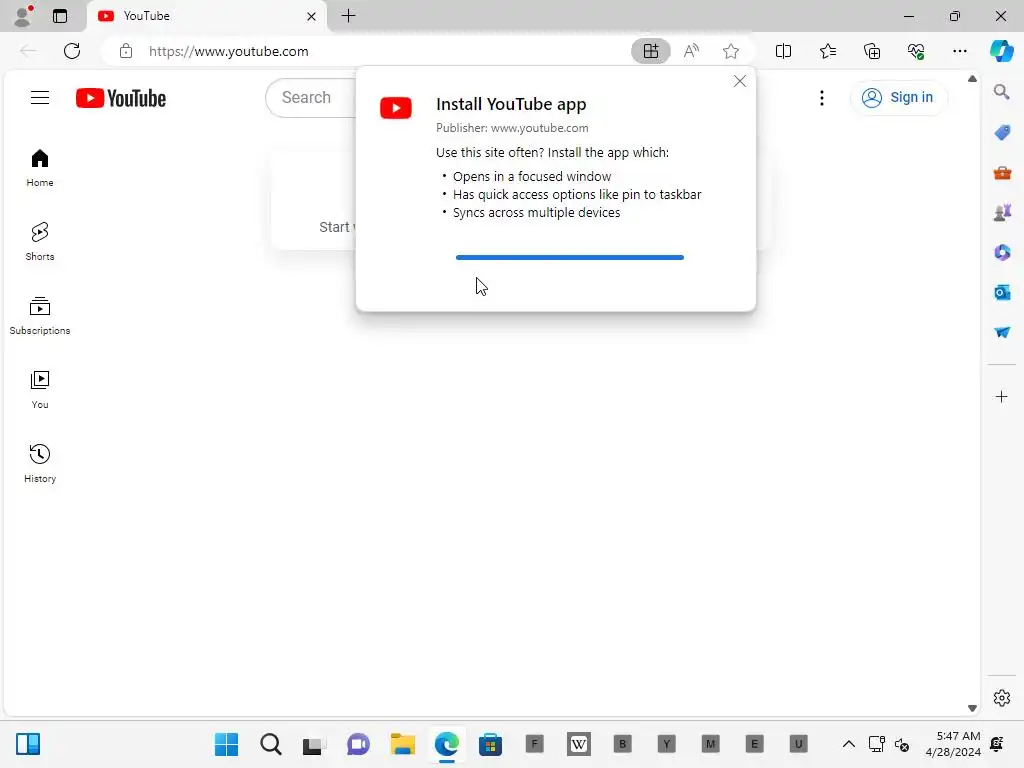This screenshot has width=1024, height=768.
Task: Click the scrollbar up arrow
Action: click(972, 78)
